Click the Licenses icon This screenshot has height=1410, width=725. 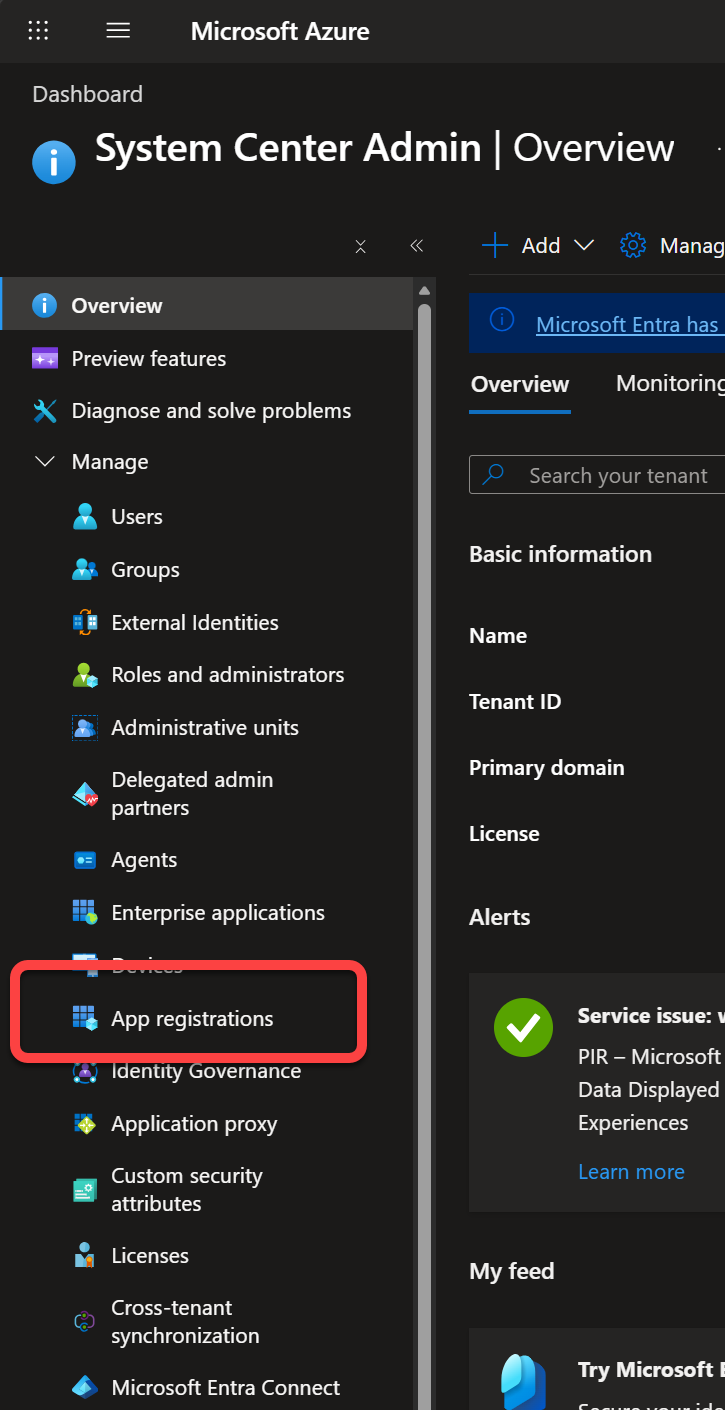[x=85, y=1256]
